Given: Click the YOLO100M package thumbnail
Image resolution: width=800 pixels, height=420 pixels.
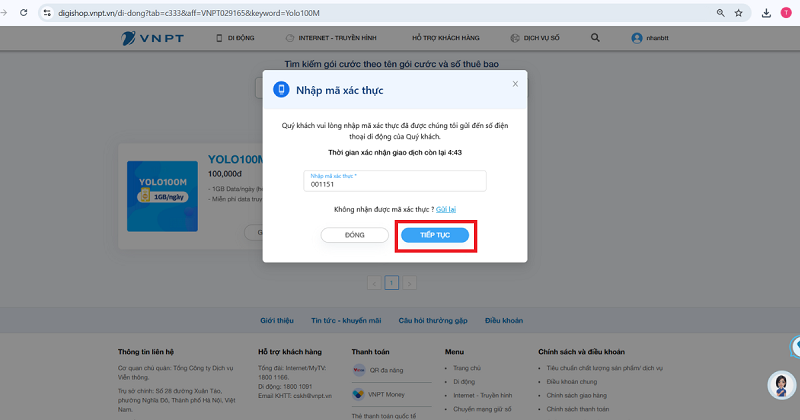Looking at the screenshot, I should tap(162, 196).
